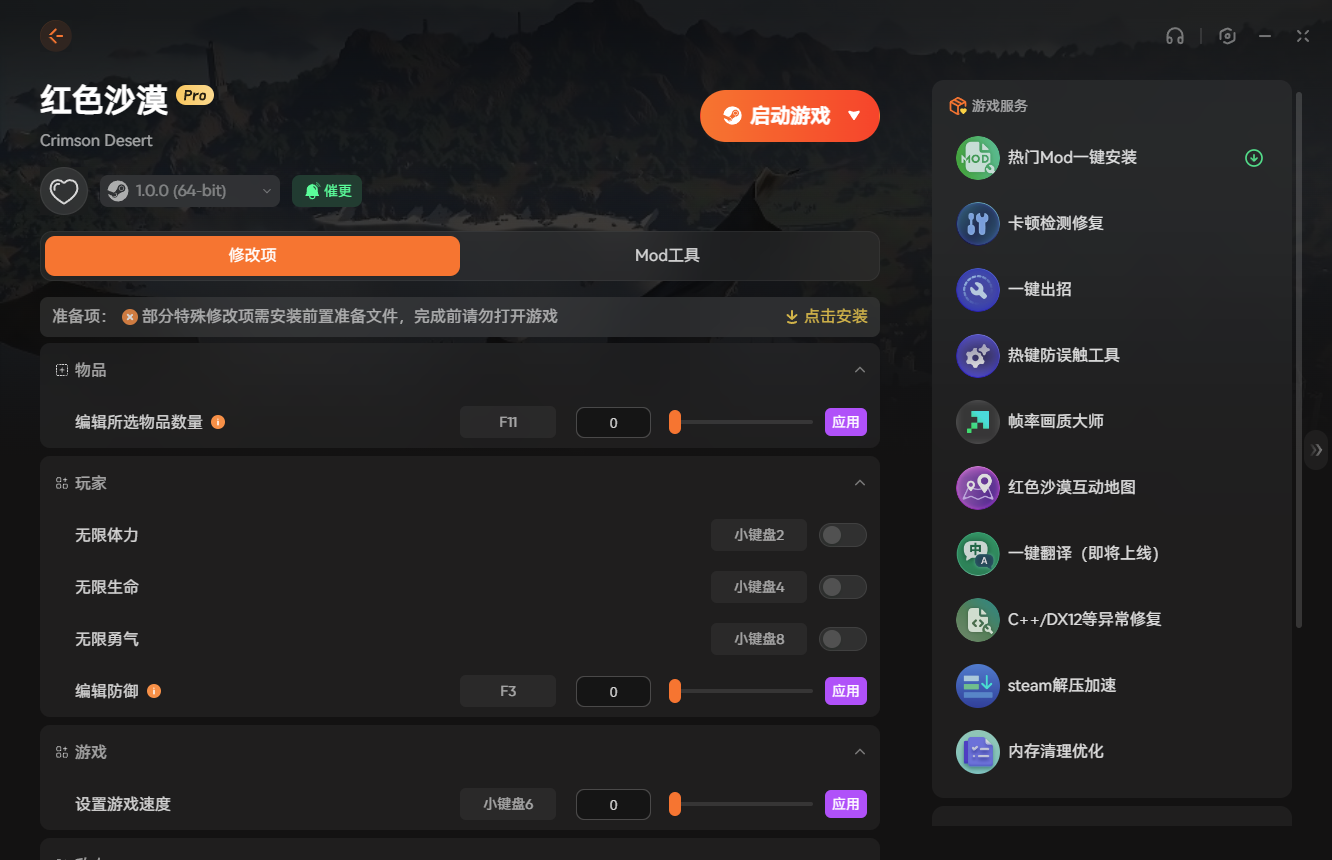Viewport: 1332px width, 860px height.
Task: Enable the 无限体力 toggle
Action: (x=842, y=535)
